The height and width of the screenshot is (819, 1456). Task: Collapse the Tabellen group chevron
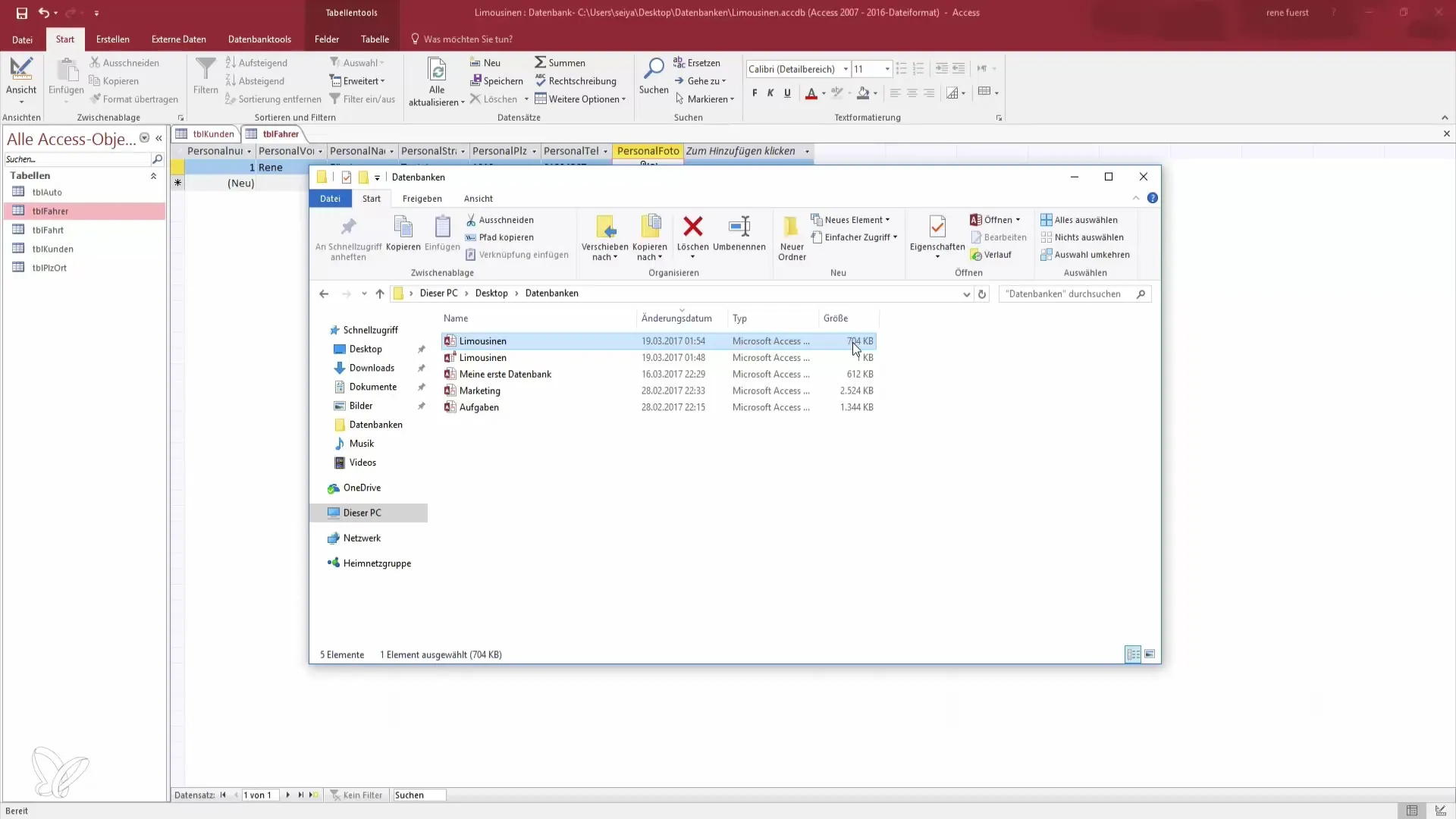[153, 176]
